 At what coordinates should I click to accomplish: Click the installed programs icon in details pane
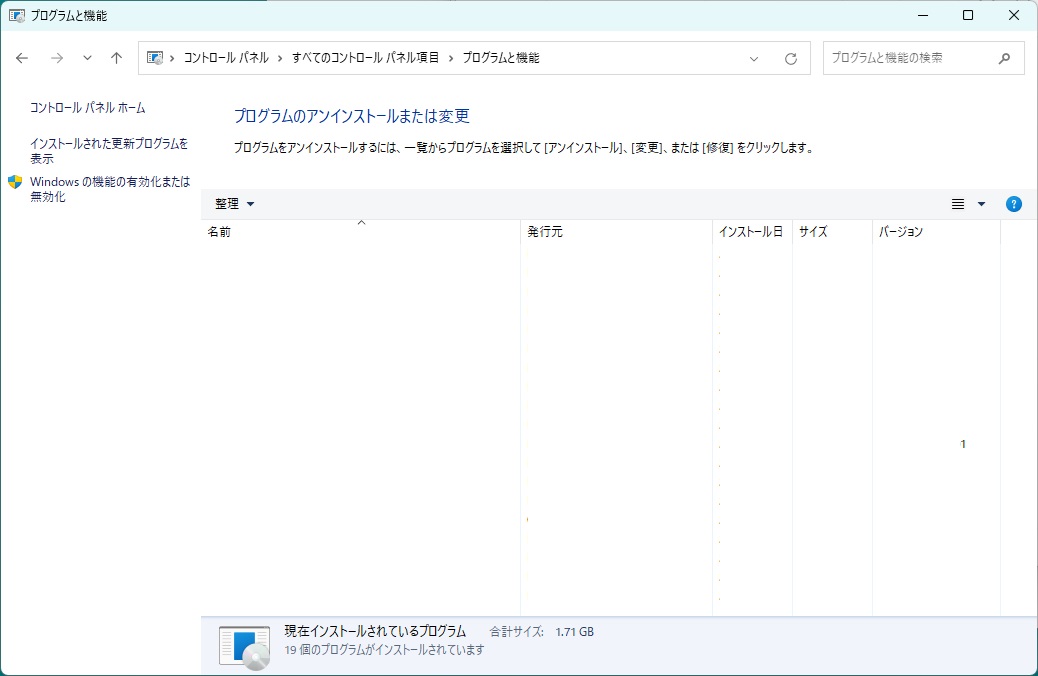[x=244, y=647]
